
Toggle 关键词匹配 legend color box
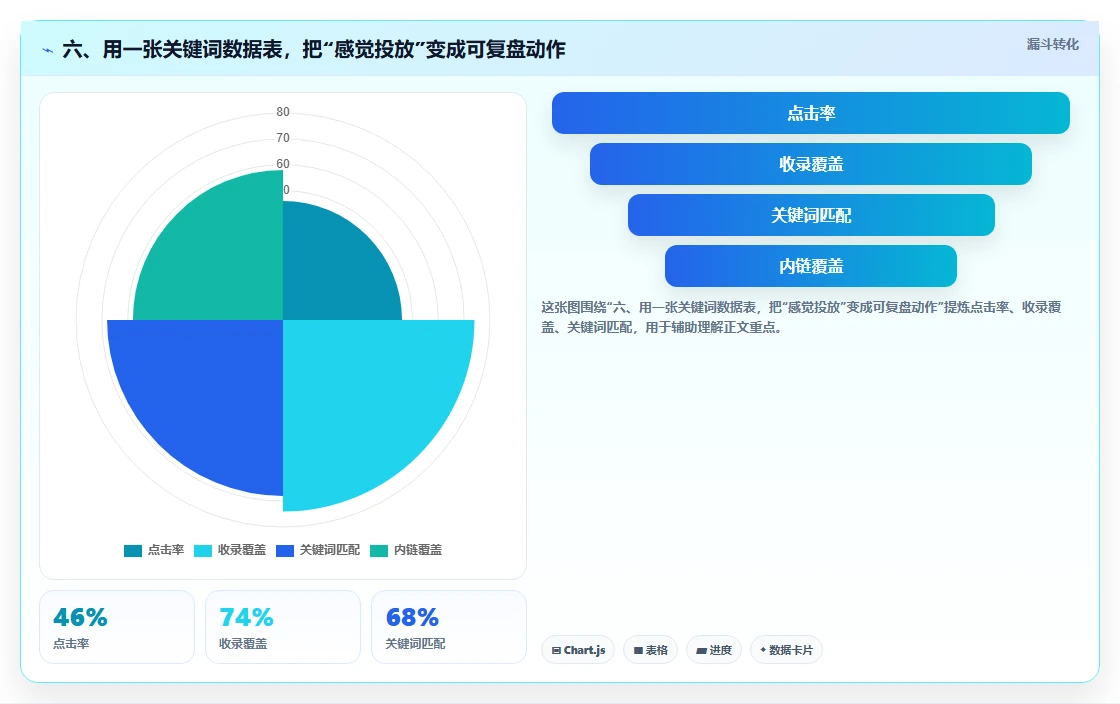(285, 550)
